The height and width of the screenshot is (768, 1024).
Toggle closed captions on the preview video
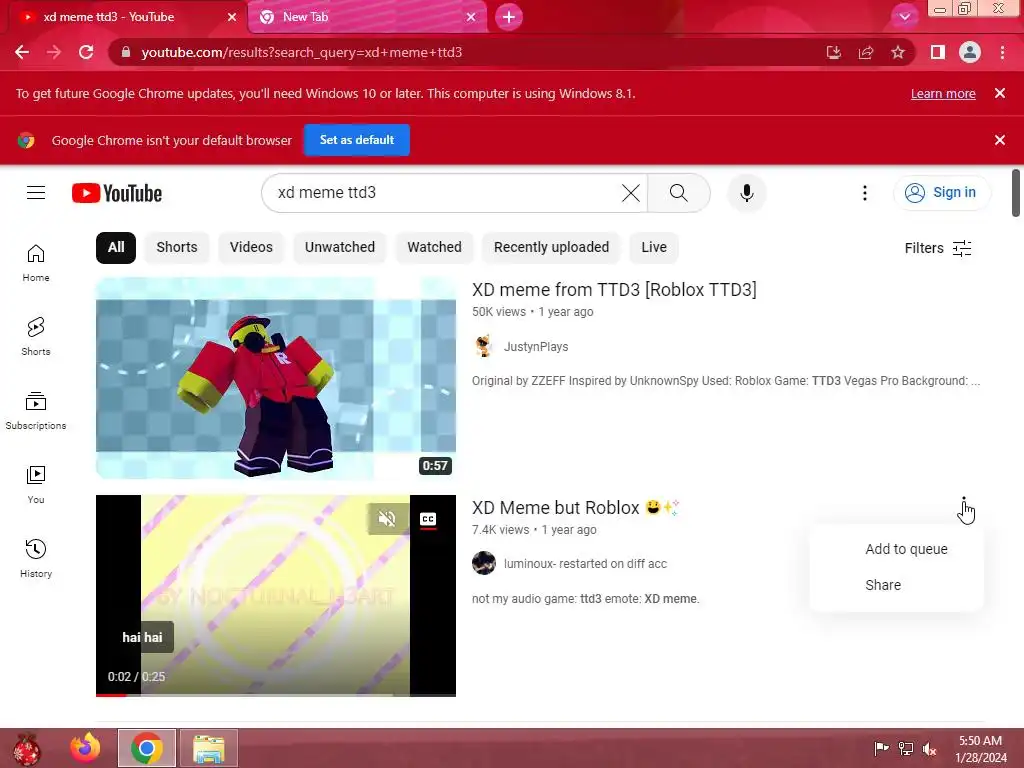(x=428, y=519)
